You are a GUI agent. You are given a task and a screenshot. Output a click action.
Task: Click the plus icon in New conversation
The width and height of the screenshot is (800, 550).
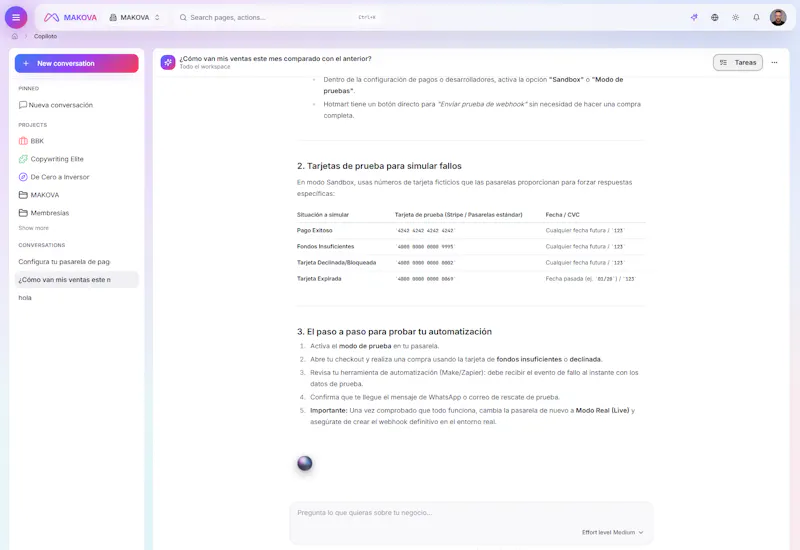26,63
